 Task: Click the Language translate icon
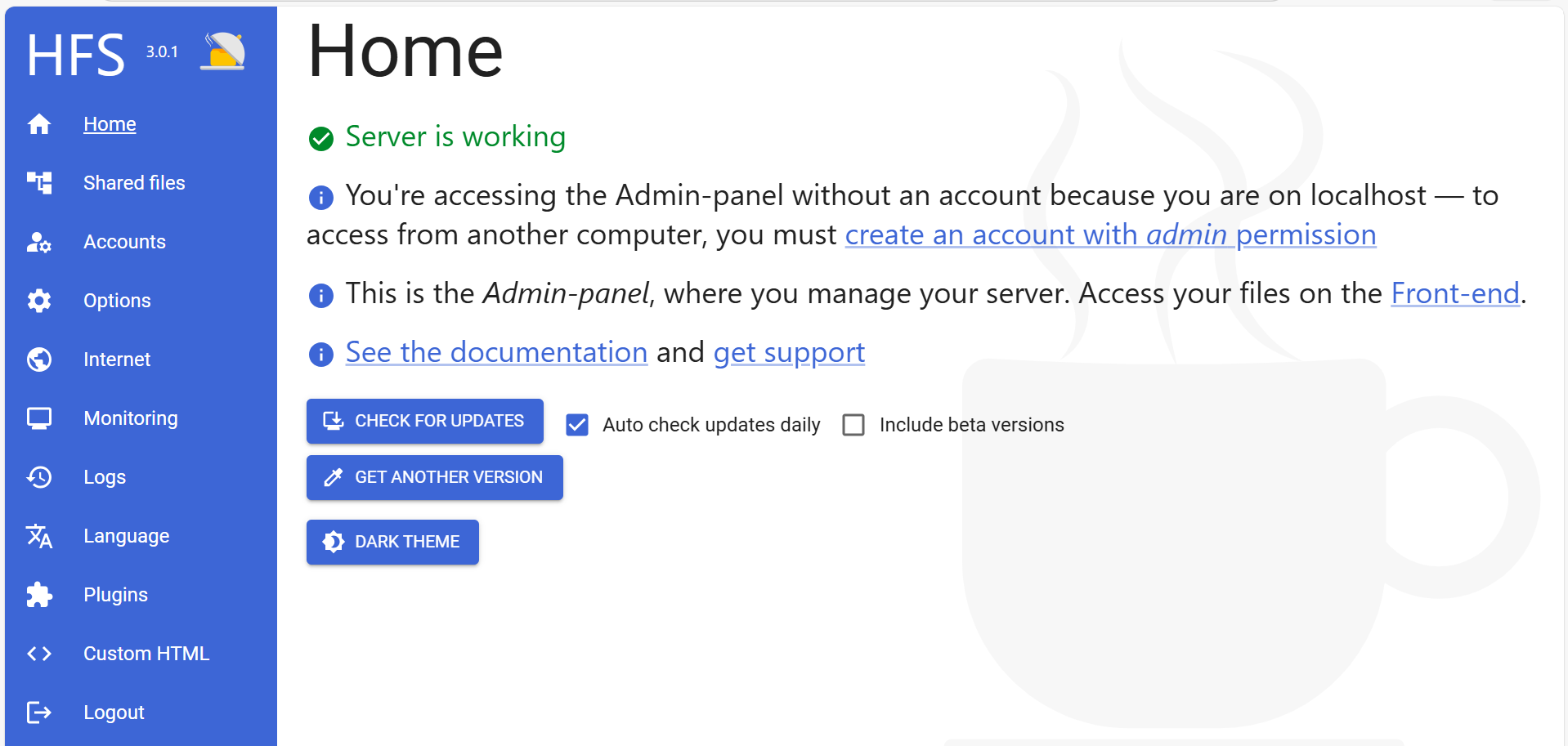coord(39,536)
